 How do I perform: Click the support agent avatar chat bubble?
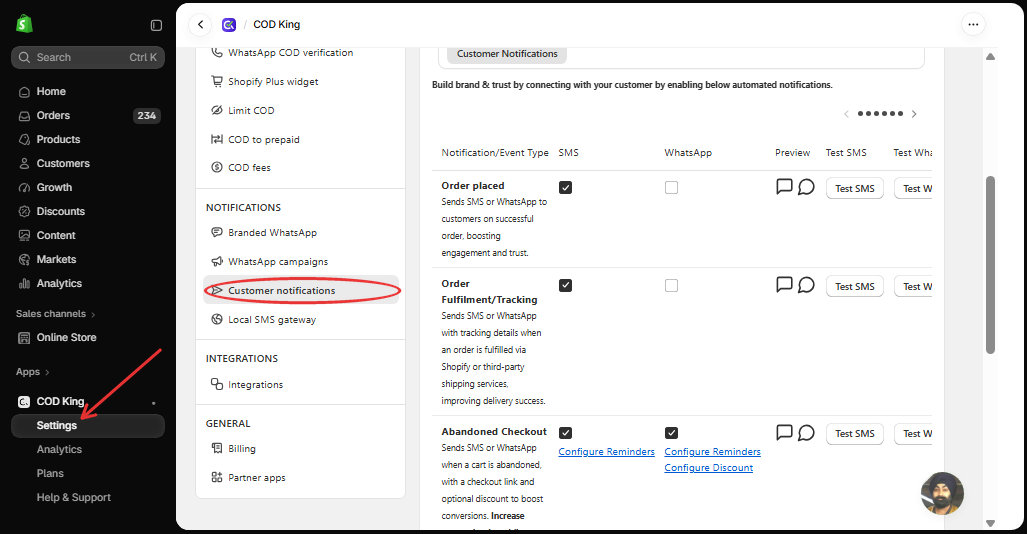click(x=942, y=493)
